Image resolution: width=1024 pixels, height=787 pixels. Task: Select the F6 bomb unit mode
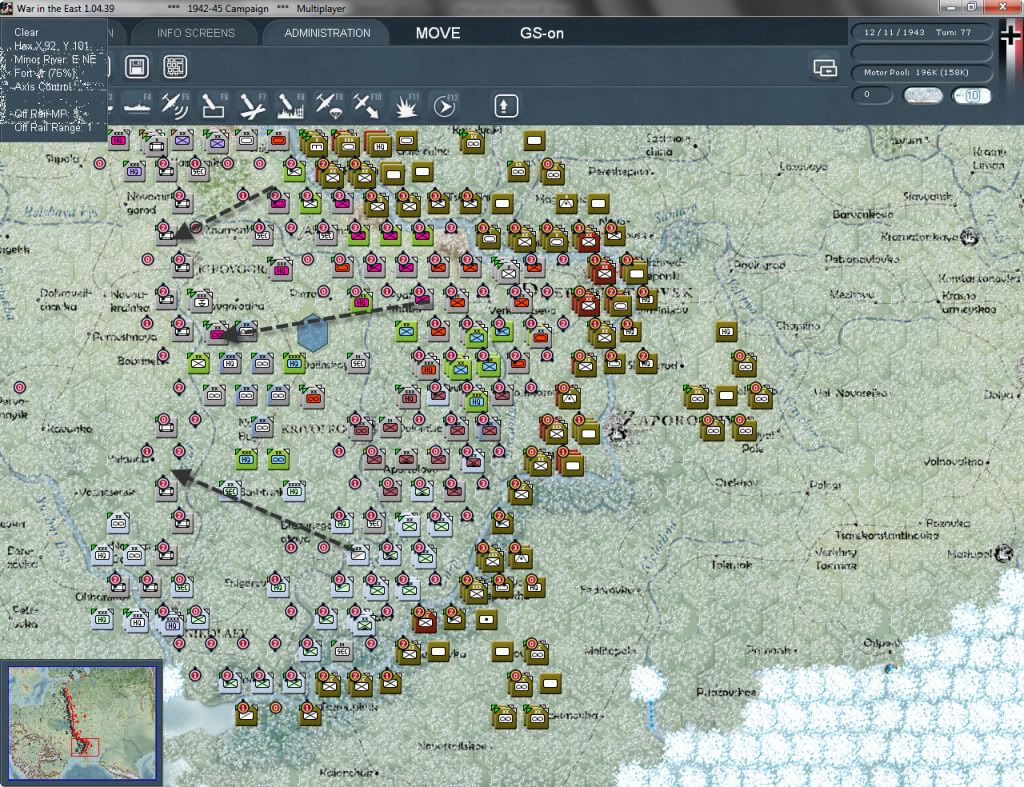click(x=213, y=106)
